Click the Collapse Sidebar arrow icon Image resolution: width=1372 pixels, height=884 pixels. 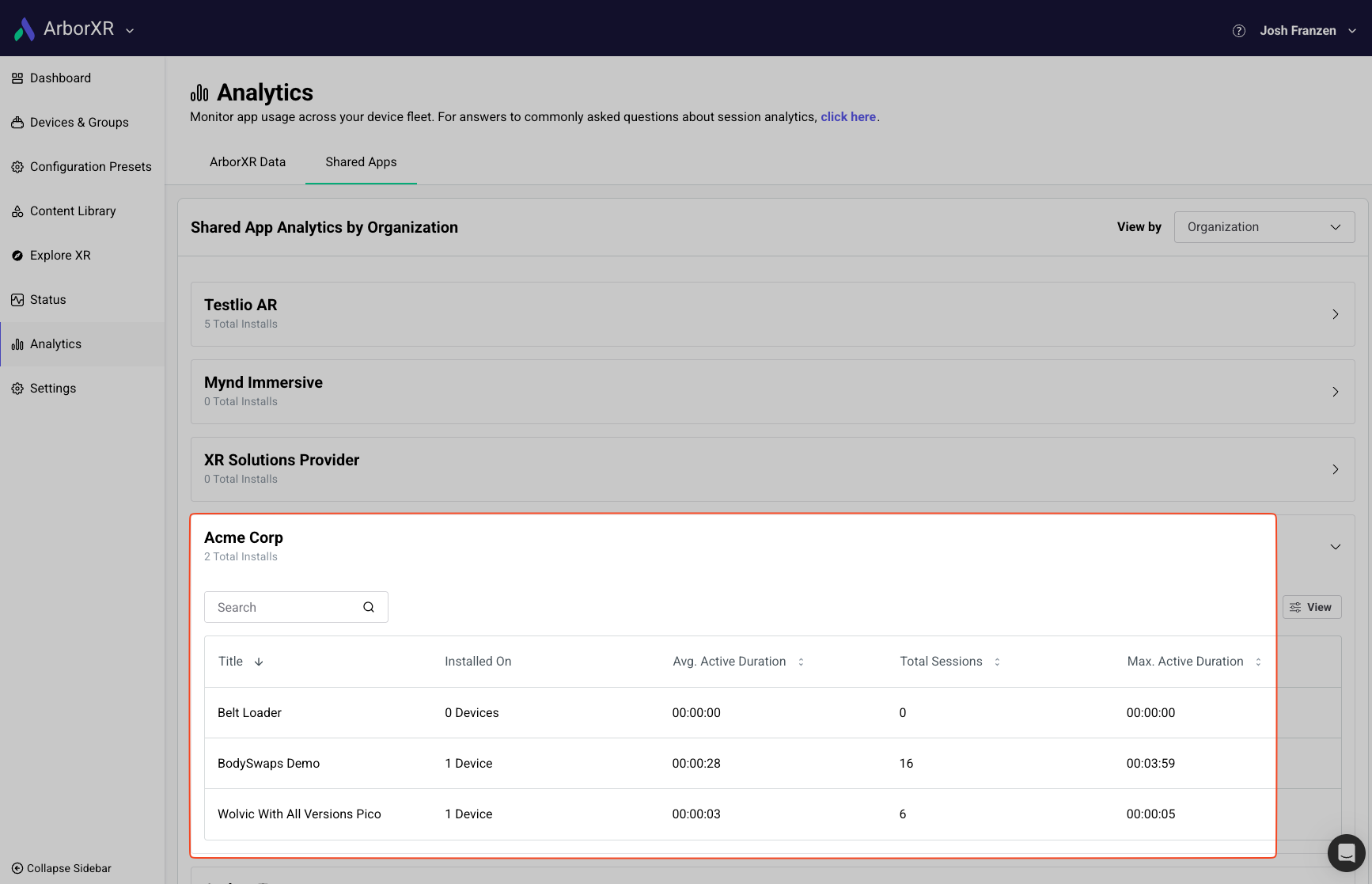[17, 868]
